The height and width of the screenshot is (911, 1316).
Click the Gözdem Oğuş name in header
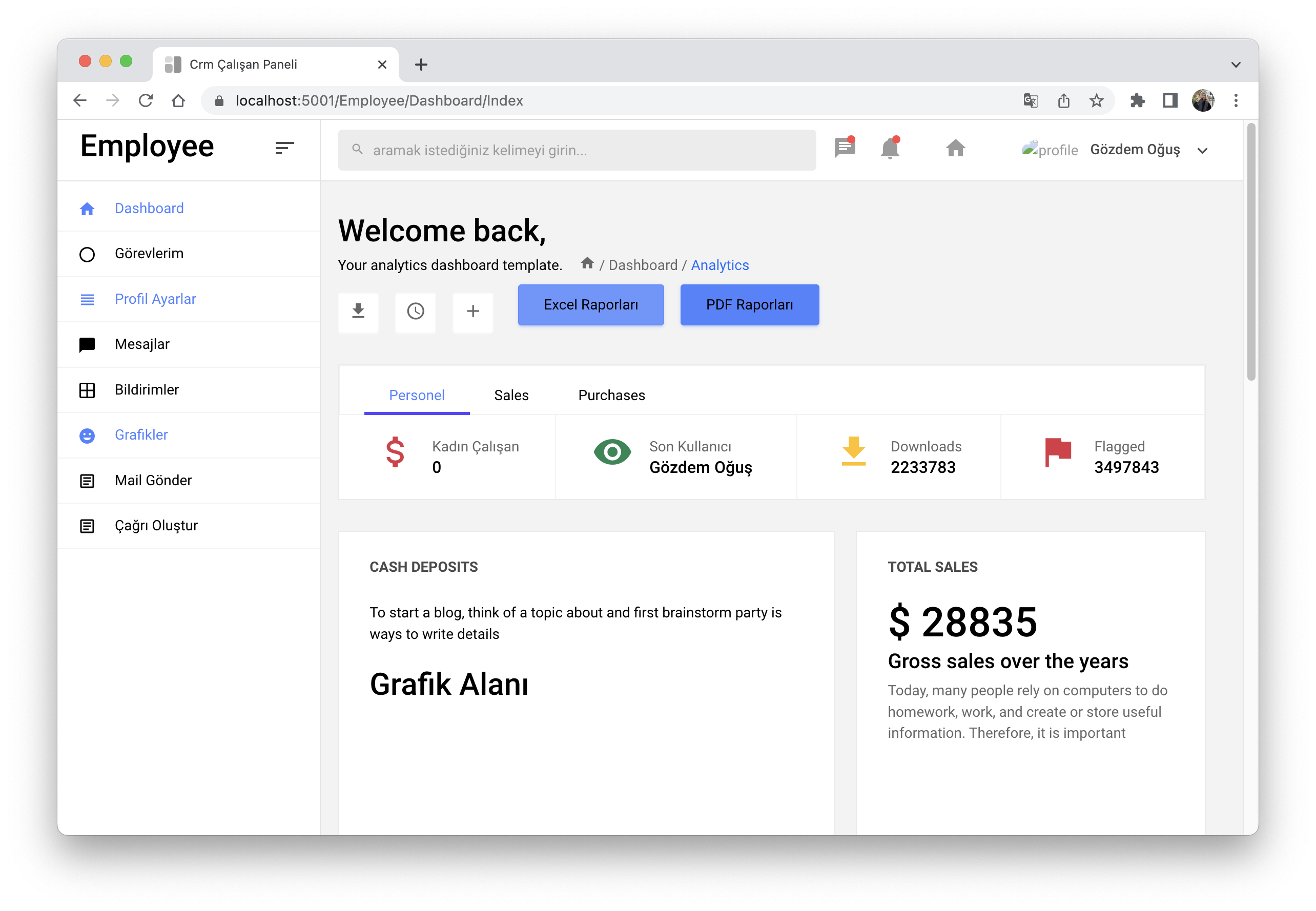tap(1135, 150)
